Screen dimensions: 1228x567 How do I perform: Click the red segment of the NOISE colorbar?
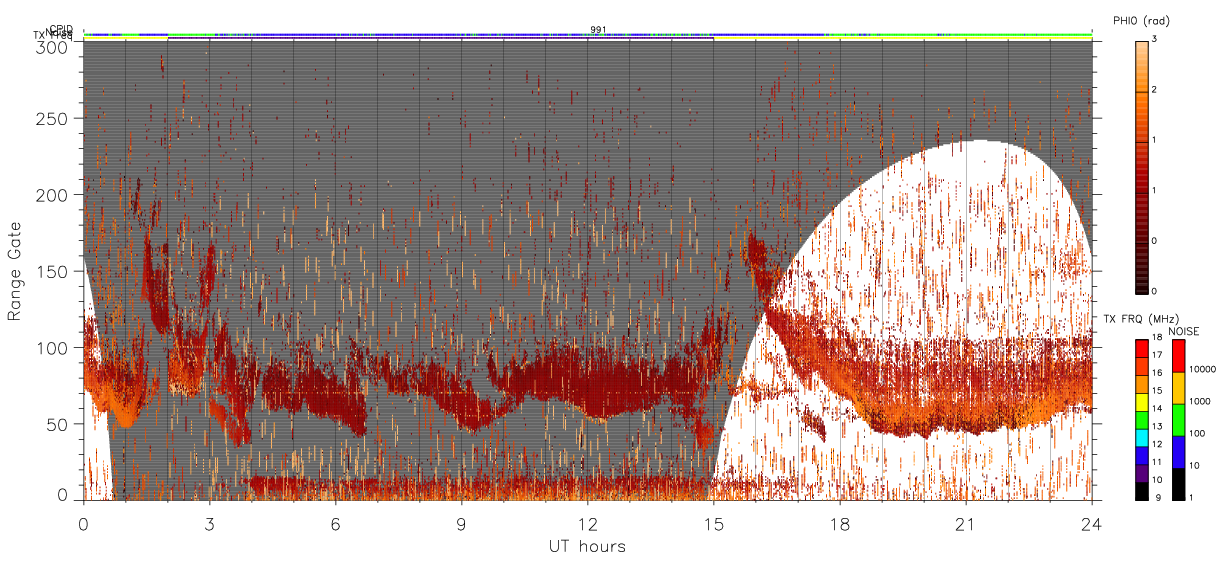coord(1179,355)
